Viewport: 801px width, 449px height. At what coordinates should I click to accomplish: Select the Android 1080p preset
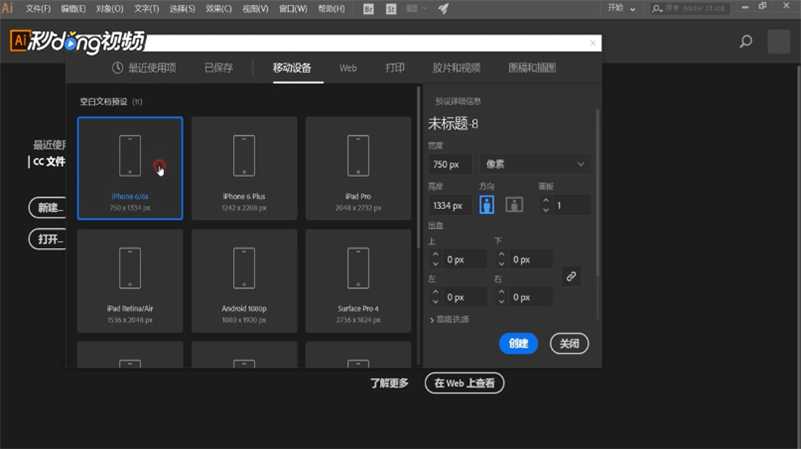(244, 280)
